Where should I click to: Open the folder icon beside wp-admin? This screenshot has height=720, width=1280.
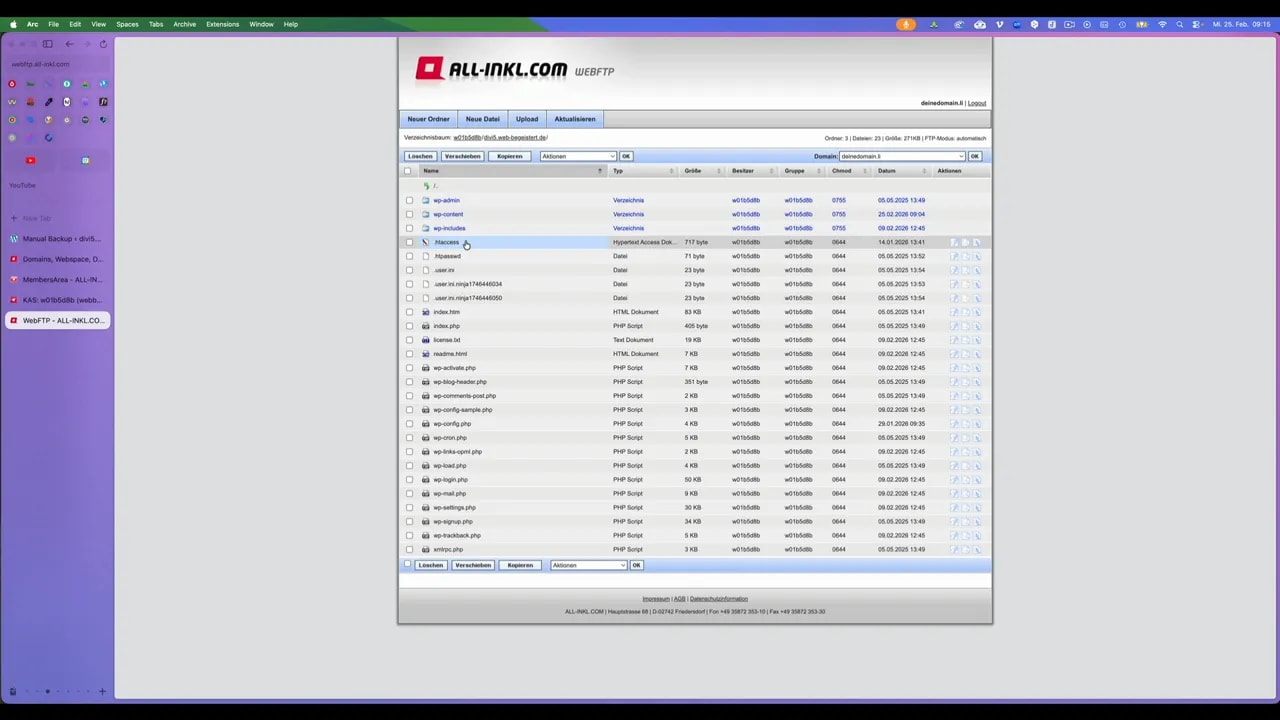[425, 200]
